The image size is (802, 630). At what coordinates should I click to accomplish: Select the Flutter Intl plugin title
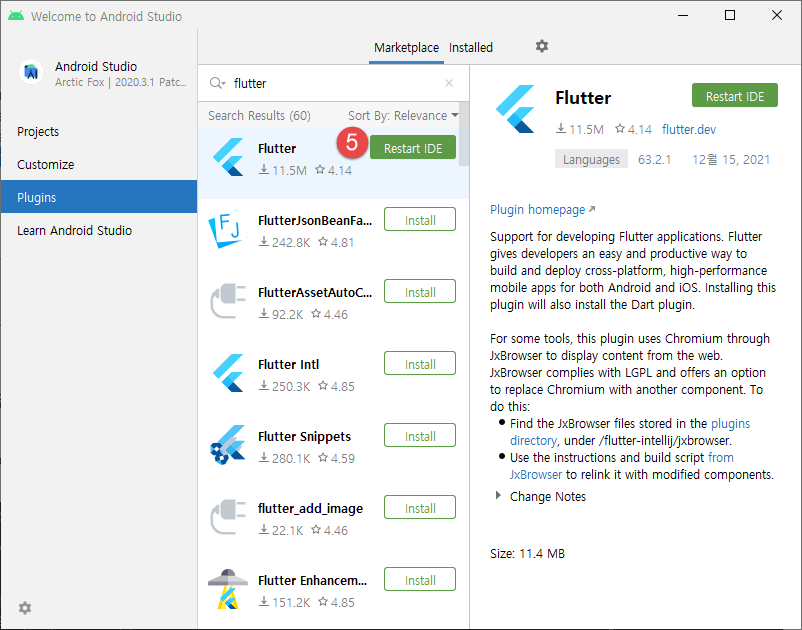[288, 365]
